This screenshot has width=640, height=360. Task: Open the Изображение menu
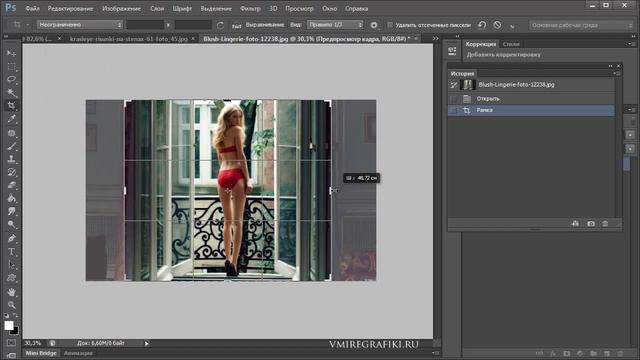point(121,9)
